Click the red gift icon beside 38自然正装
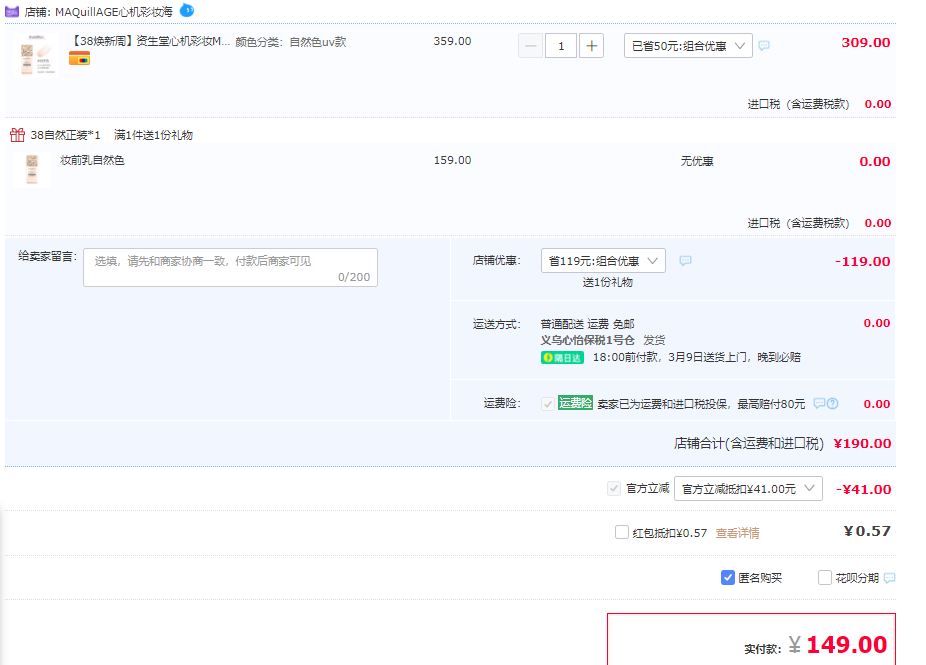Image resolution: width=926 pixels, height=665 pixels. 17,135
